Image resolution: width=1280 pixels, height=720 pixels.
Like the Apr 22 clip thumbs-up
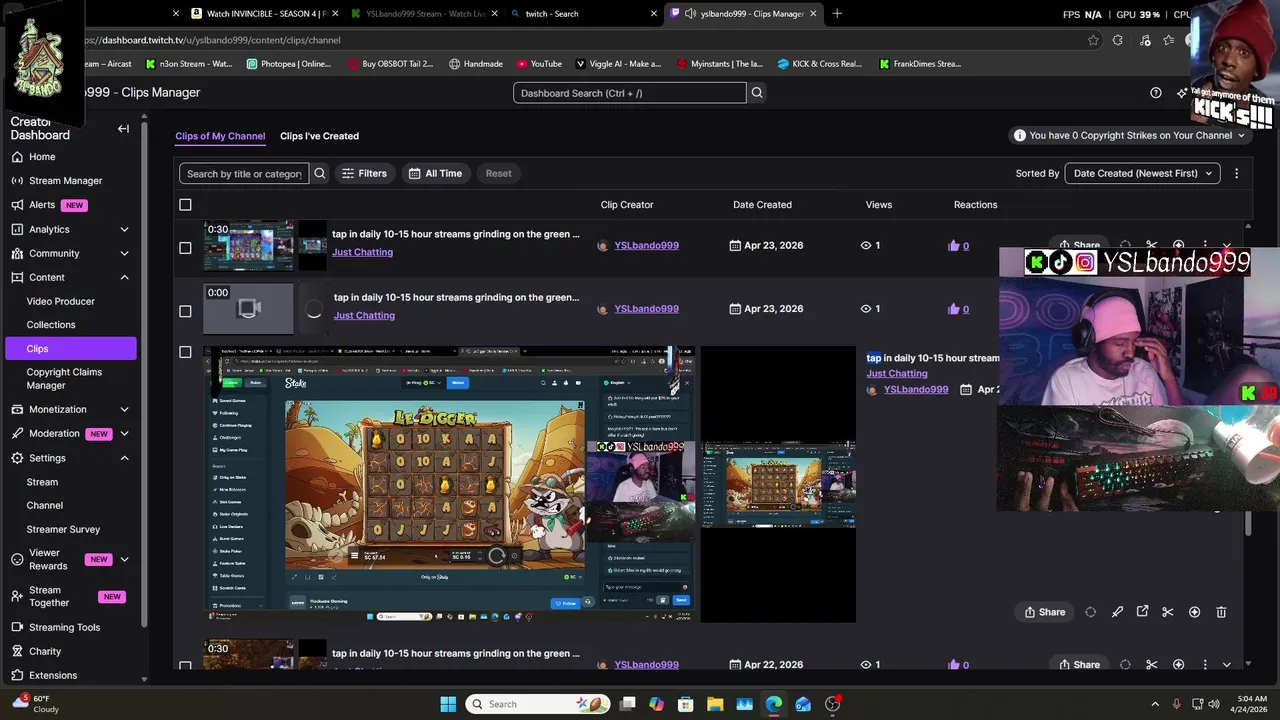[x=953, y=664]
